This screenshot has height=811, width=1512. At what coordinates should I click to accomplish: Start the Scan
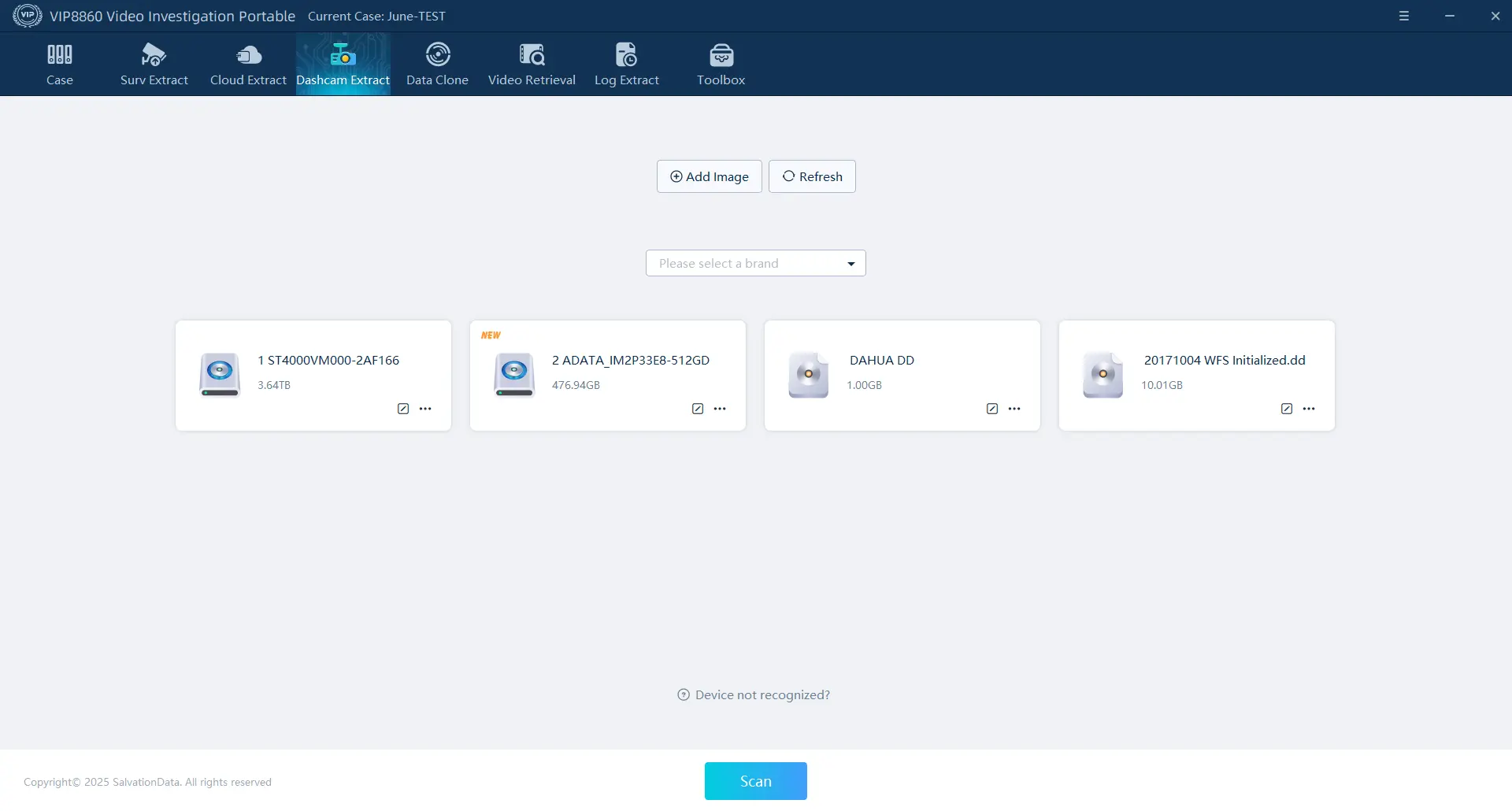(x=755, y=781)
